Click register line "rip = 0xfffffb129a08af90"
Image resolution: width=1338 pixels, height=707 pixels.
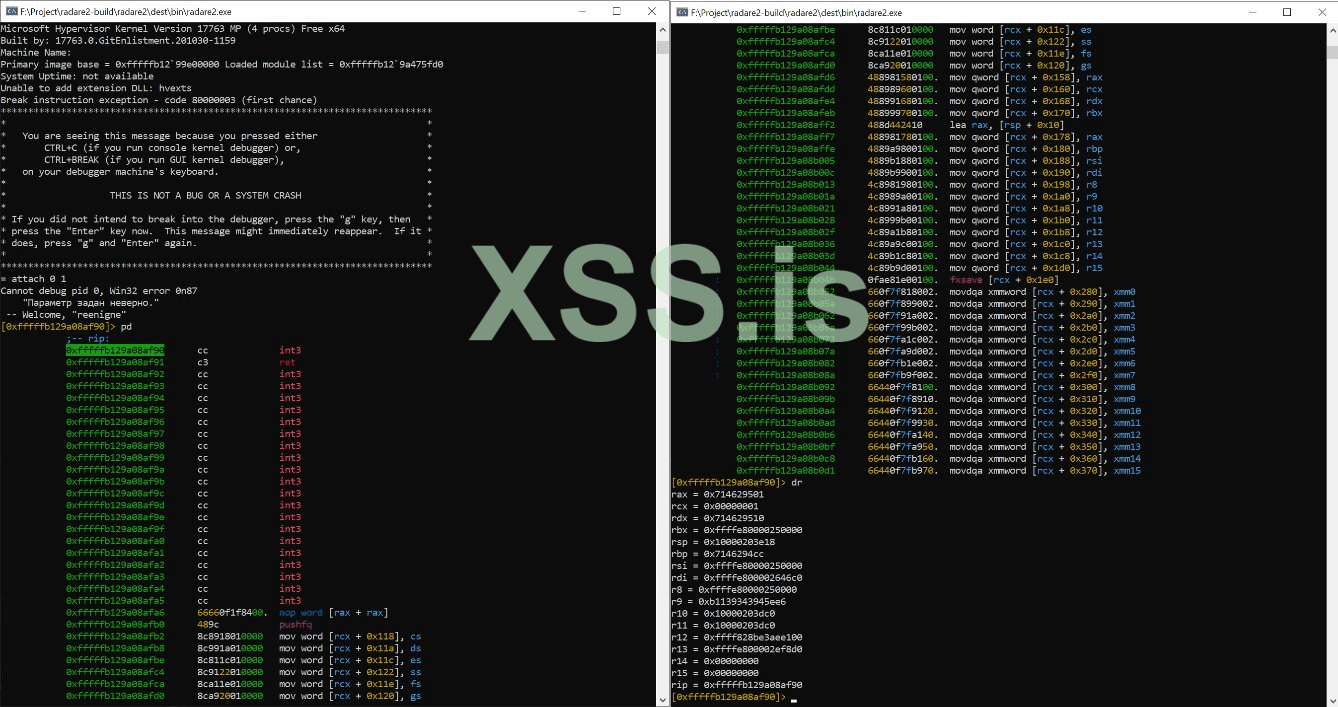point(737,685)
